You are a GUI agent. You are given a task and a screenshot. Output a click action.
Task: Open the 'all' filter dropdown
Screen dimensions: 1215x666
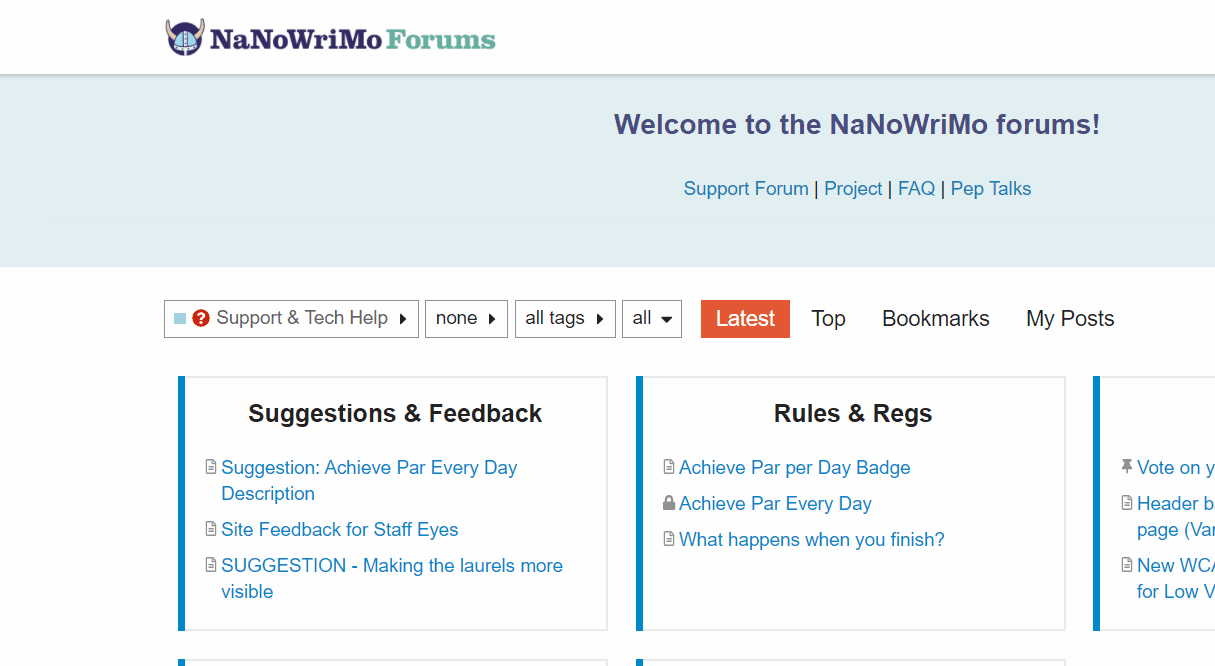tap(652, 319)
